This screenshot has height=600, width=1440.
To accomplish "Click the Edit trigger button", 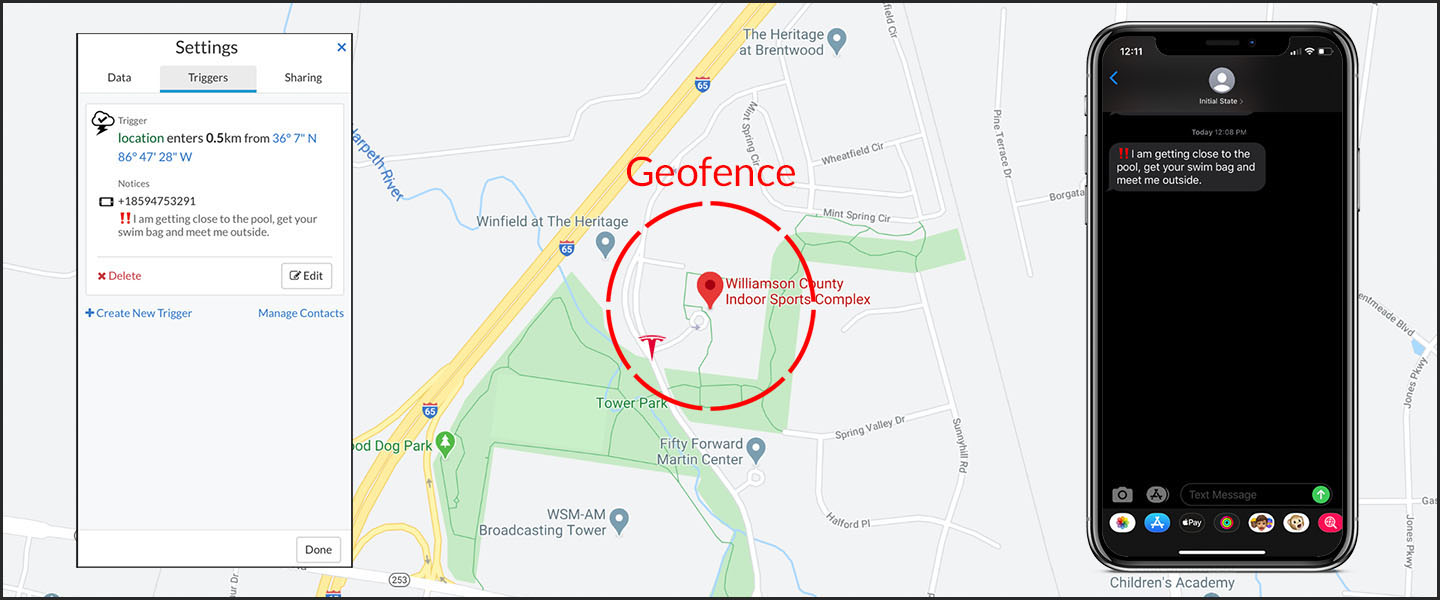I will pyautogui.click(x=307, y=276).
